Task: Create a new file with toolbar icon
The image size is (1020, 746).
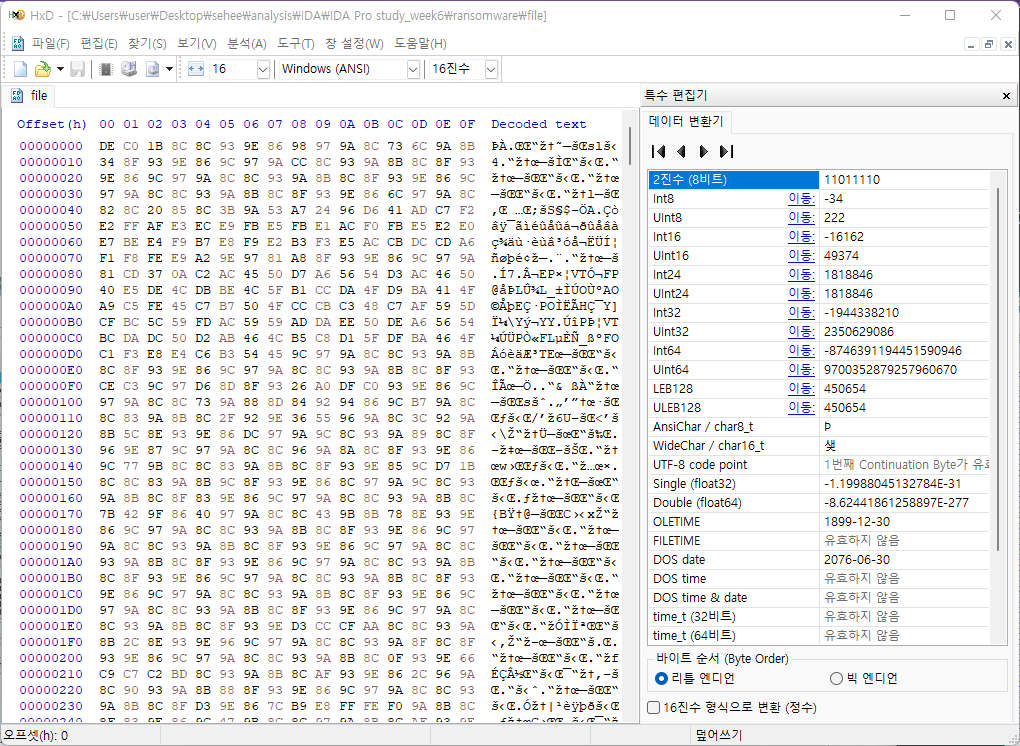Action: coord(20,69)
